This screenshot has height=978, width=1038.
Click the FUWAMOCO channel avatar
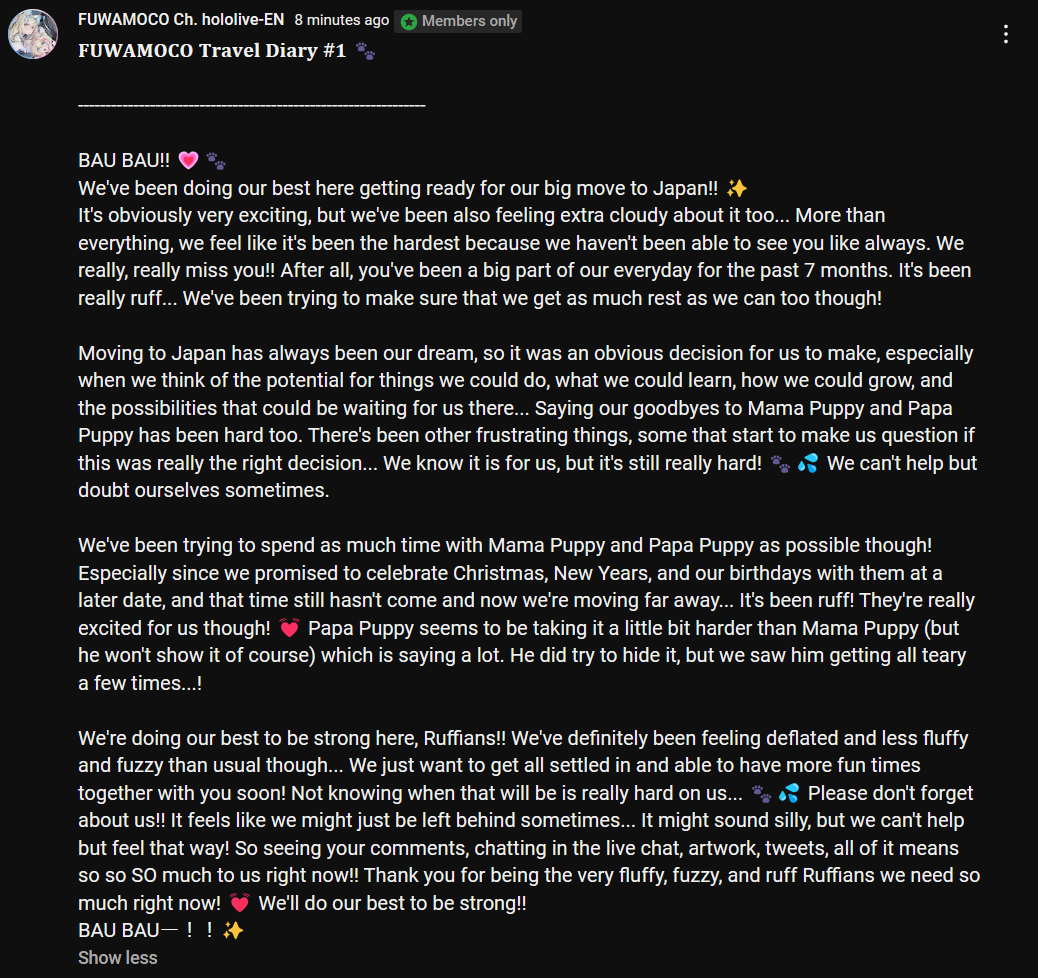point(33,34)
